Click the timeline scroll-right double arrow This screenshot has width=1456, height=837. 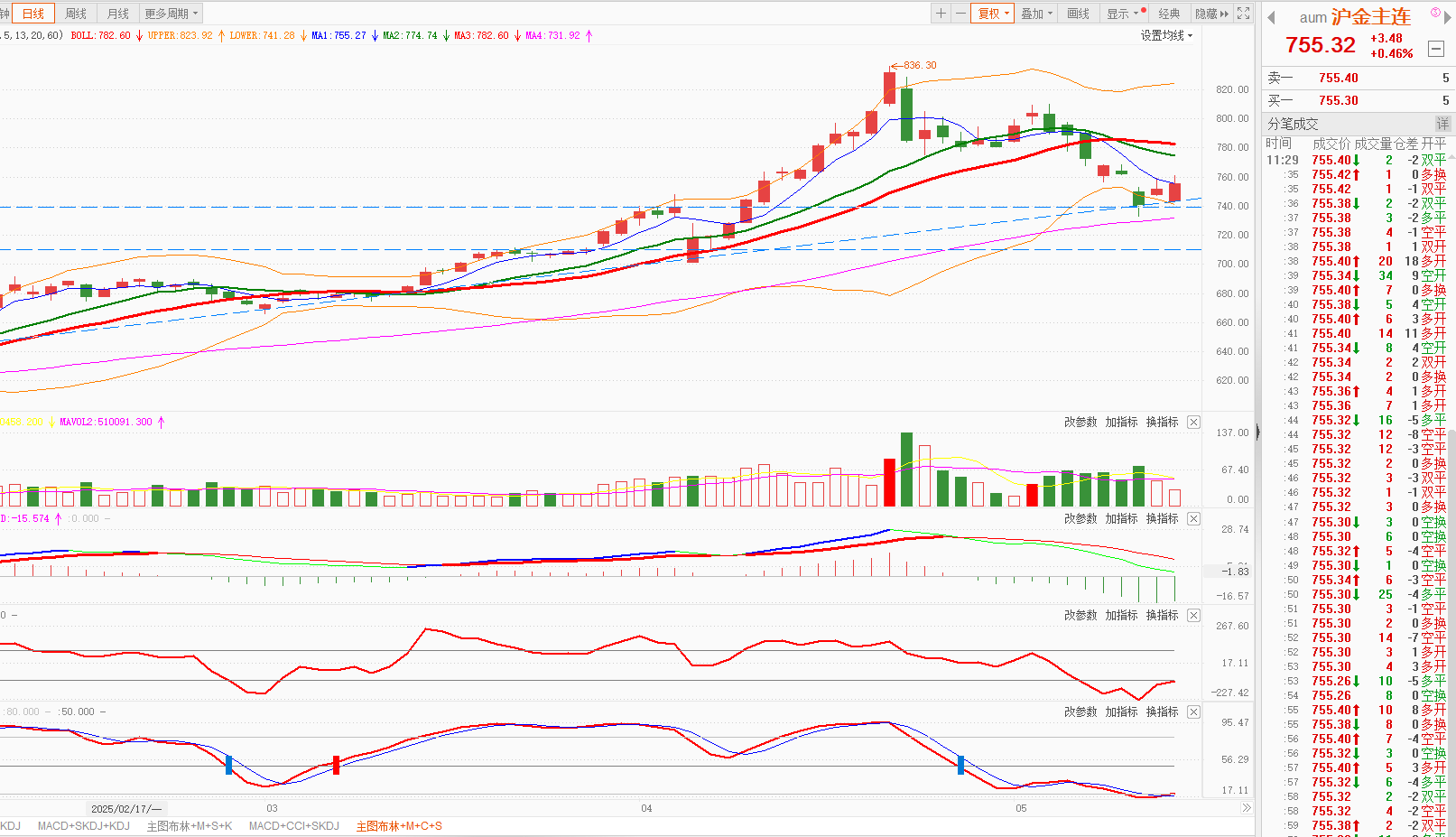(x=1247, y=808)
